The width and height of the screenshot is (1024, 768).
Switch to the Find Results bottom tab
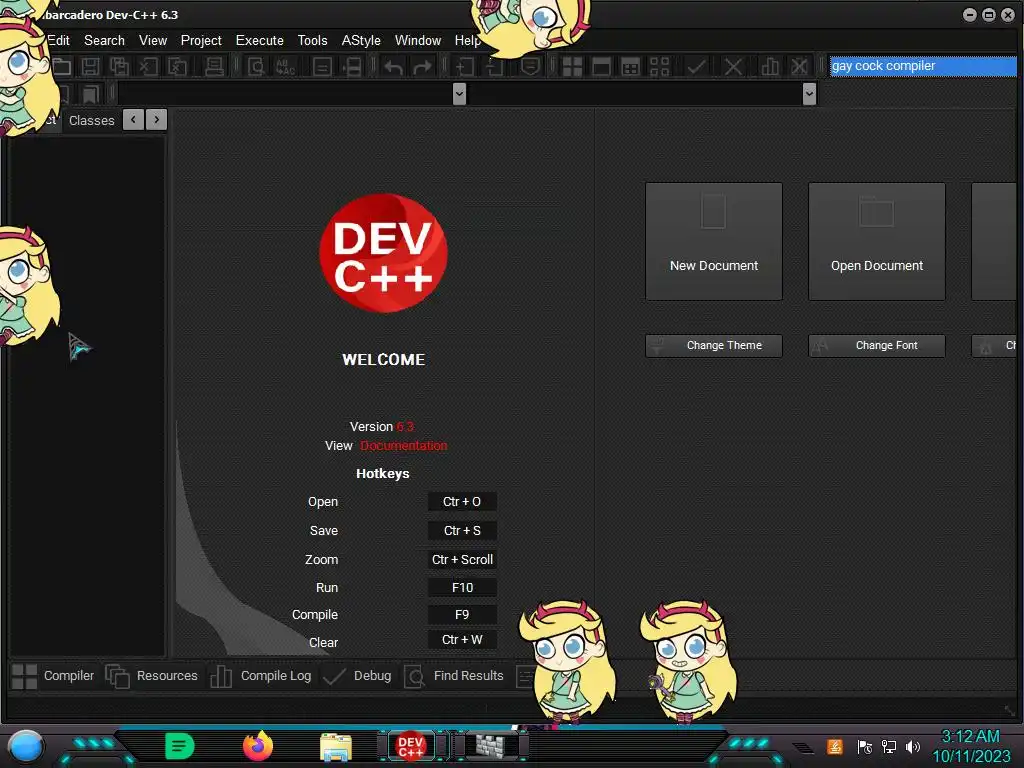coord(454,676)
